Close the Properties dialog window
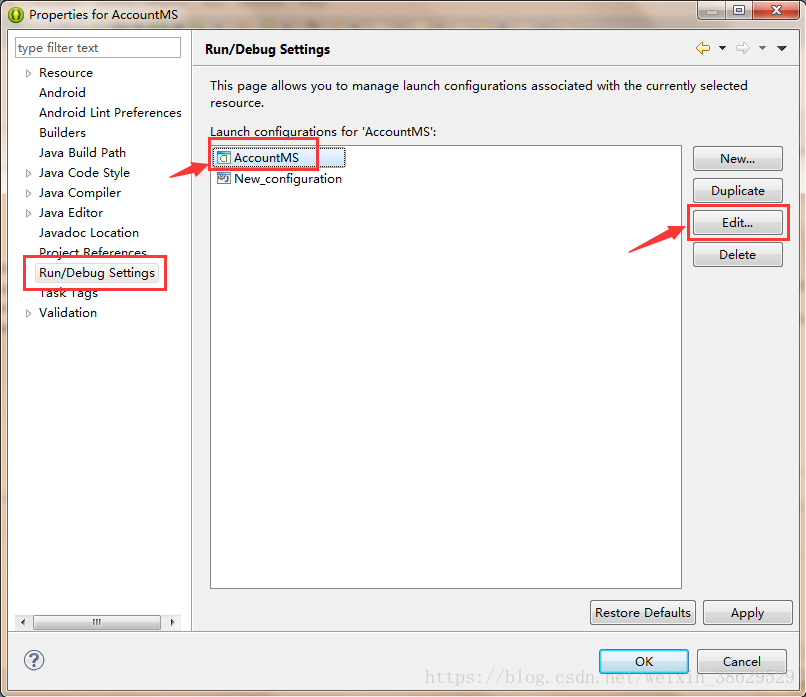Screen dimensions: 806x697 pos(777,10)
